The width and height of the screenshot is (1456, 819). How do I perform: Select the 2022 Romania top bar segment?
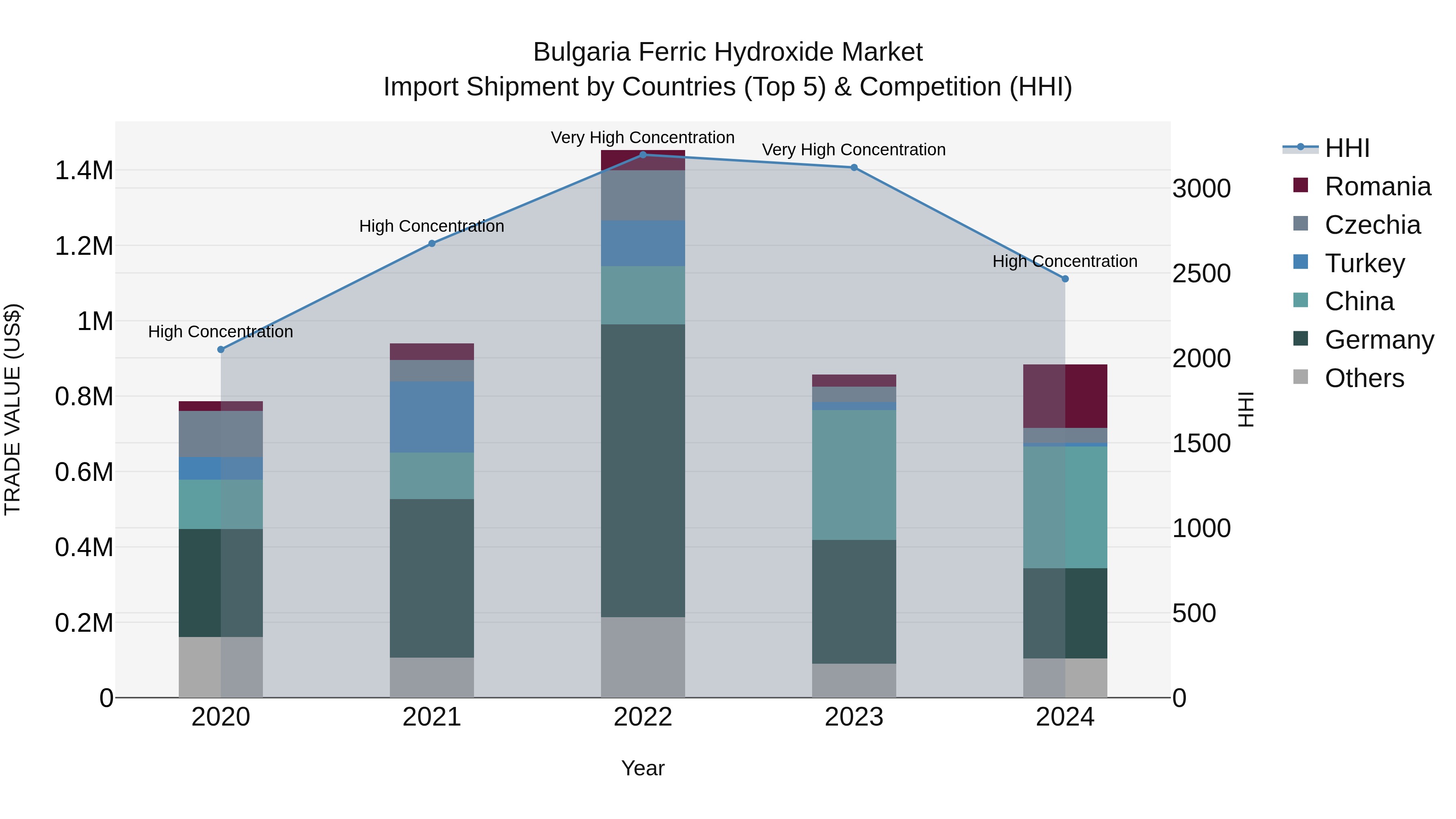[643, 160]
